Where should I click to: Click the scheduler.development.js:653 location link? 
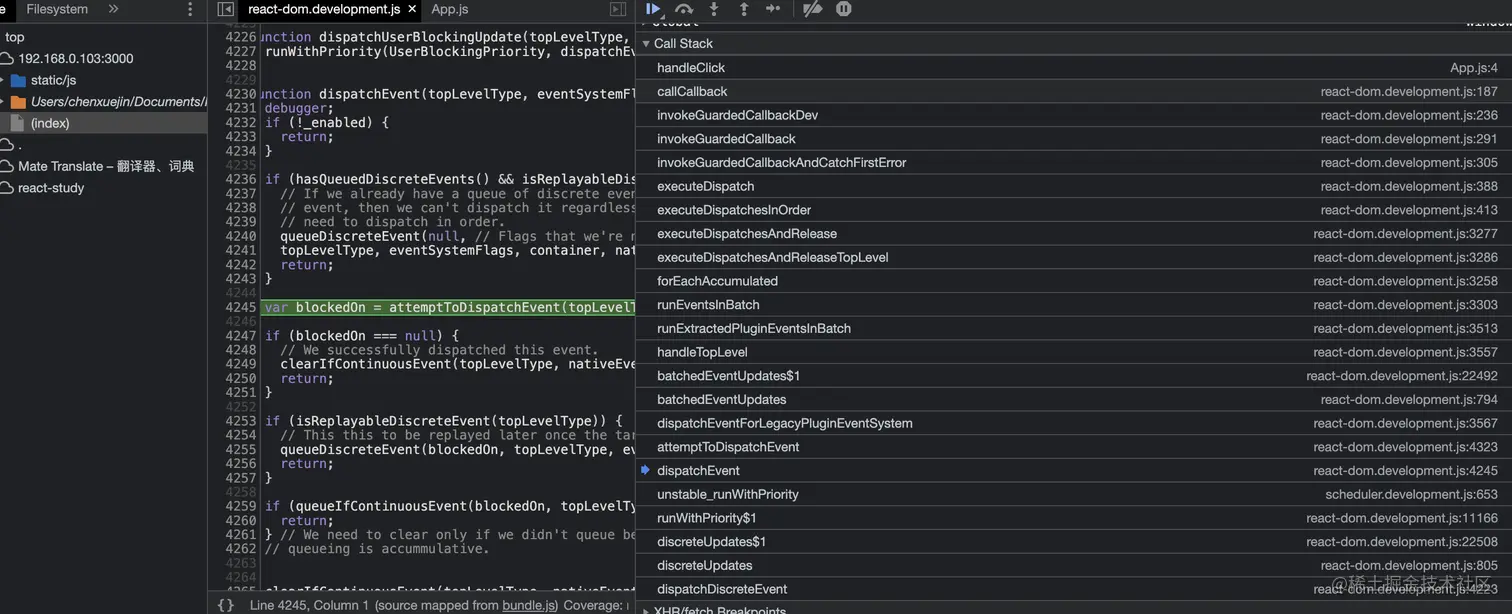1412,495
